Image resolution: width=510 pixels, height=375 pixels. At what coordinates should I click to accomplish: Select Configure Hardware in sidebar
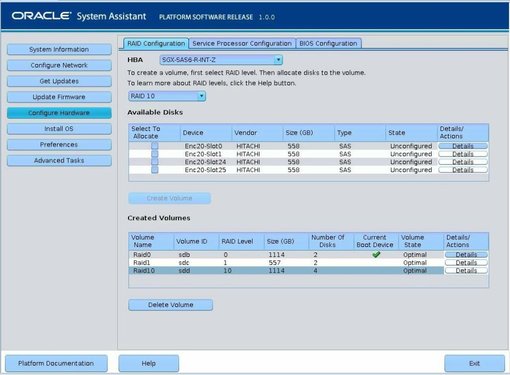59,113
